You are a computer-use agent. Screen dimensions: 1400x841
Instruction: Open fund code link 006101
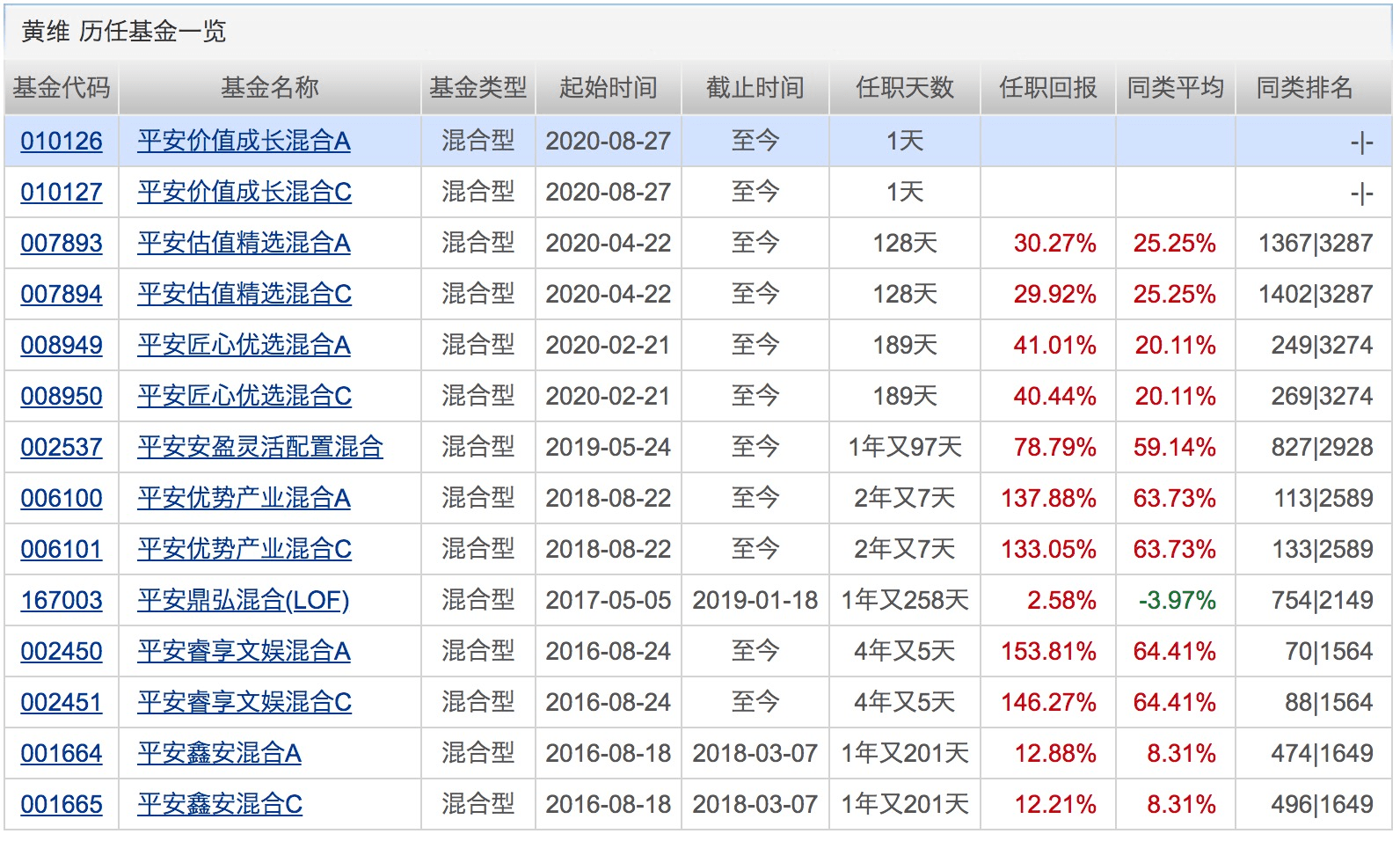pos(62,549)
